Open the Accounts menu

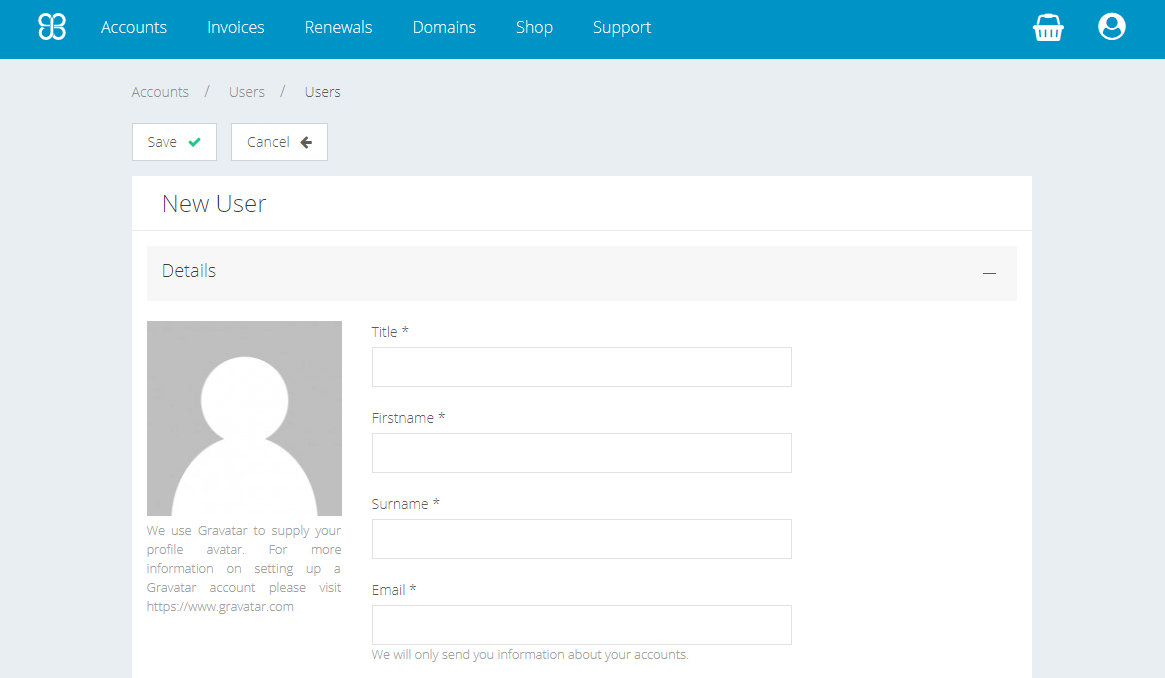point(134,27)
